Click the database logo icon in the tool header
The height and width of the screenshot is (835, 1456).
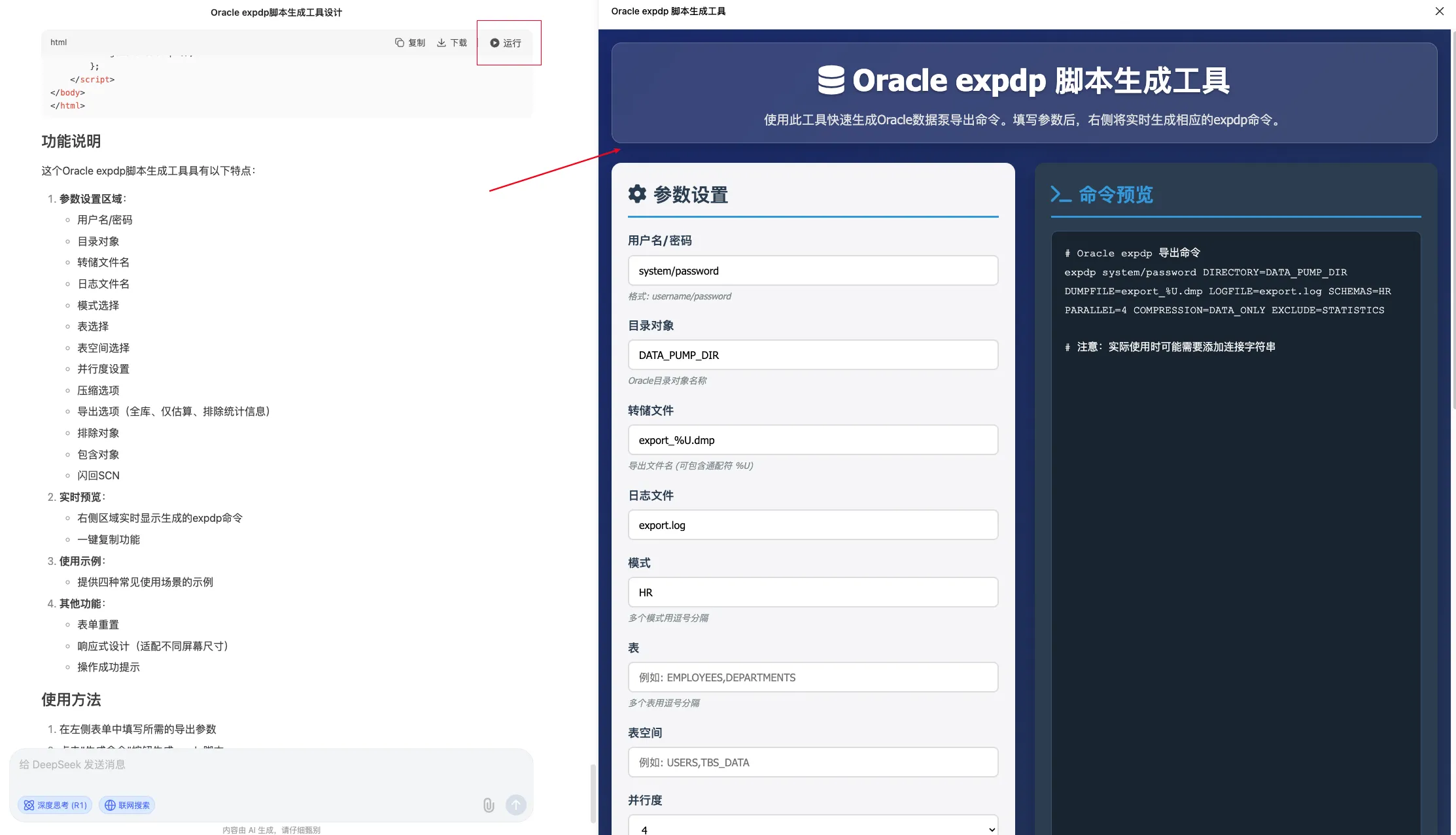pyautogui.click(x=831, y=79)
